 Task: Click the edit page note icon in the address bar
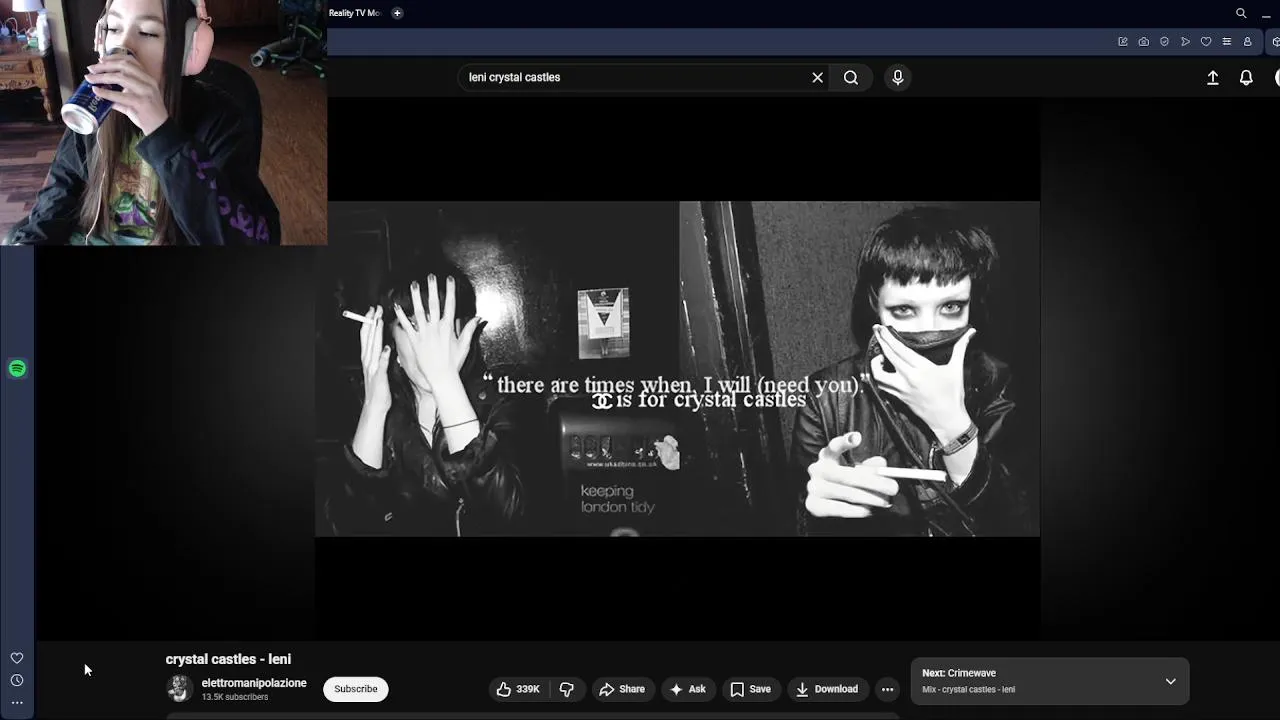[x=1123, y=42]
